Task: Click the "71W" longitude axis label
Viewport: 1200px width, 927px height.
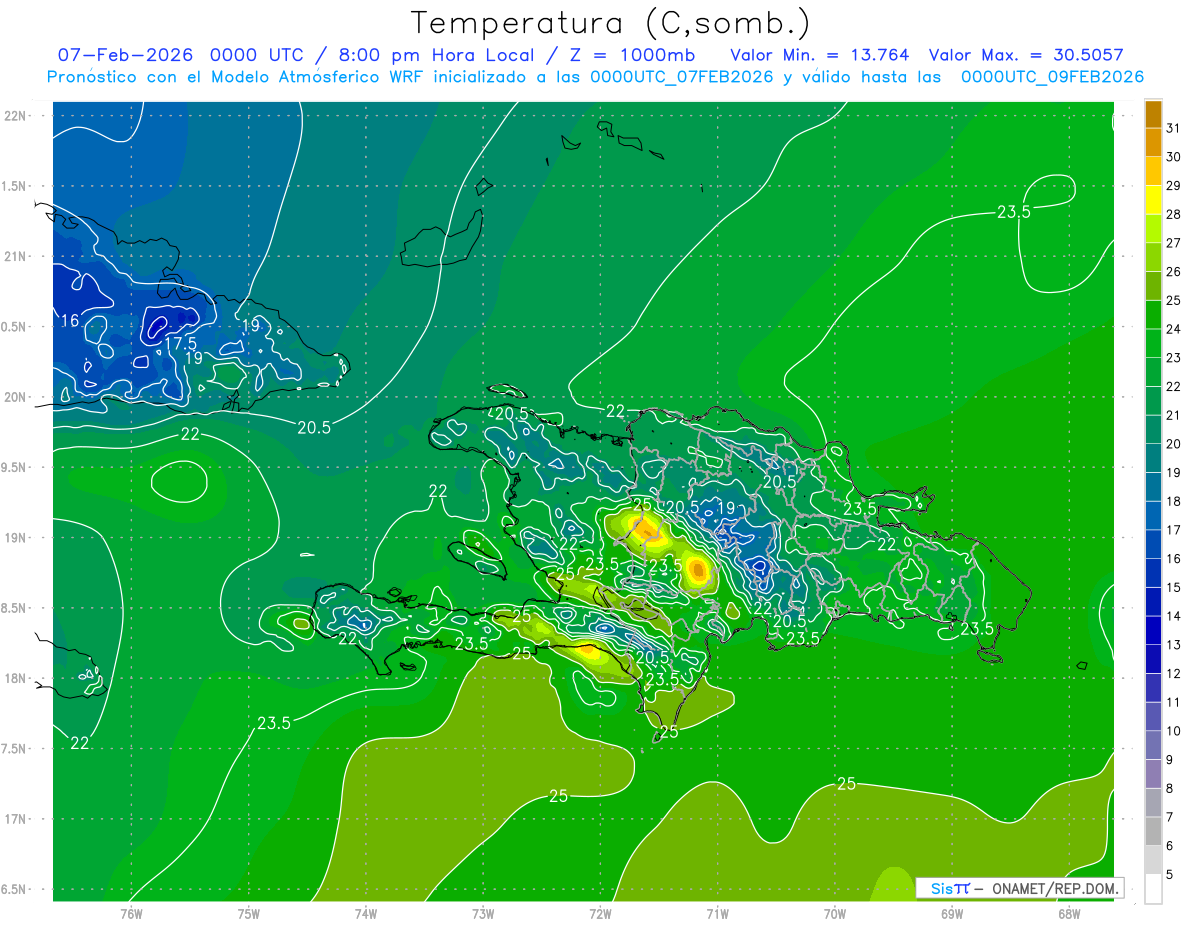Action: click(717, 913)
